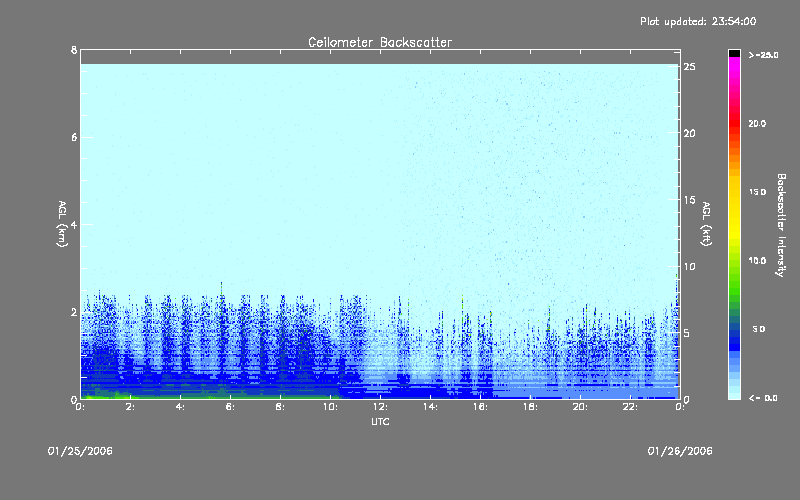Click the 20 kft tick label
Image resolution: width=800 pixels, height=500 pixels.
[689, 133]
